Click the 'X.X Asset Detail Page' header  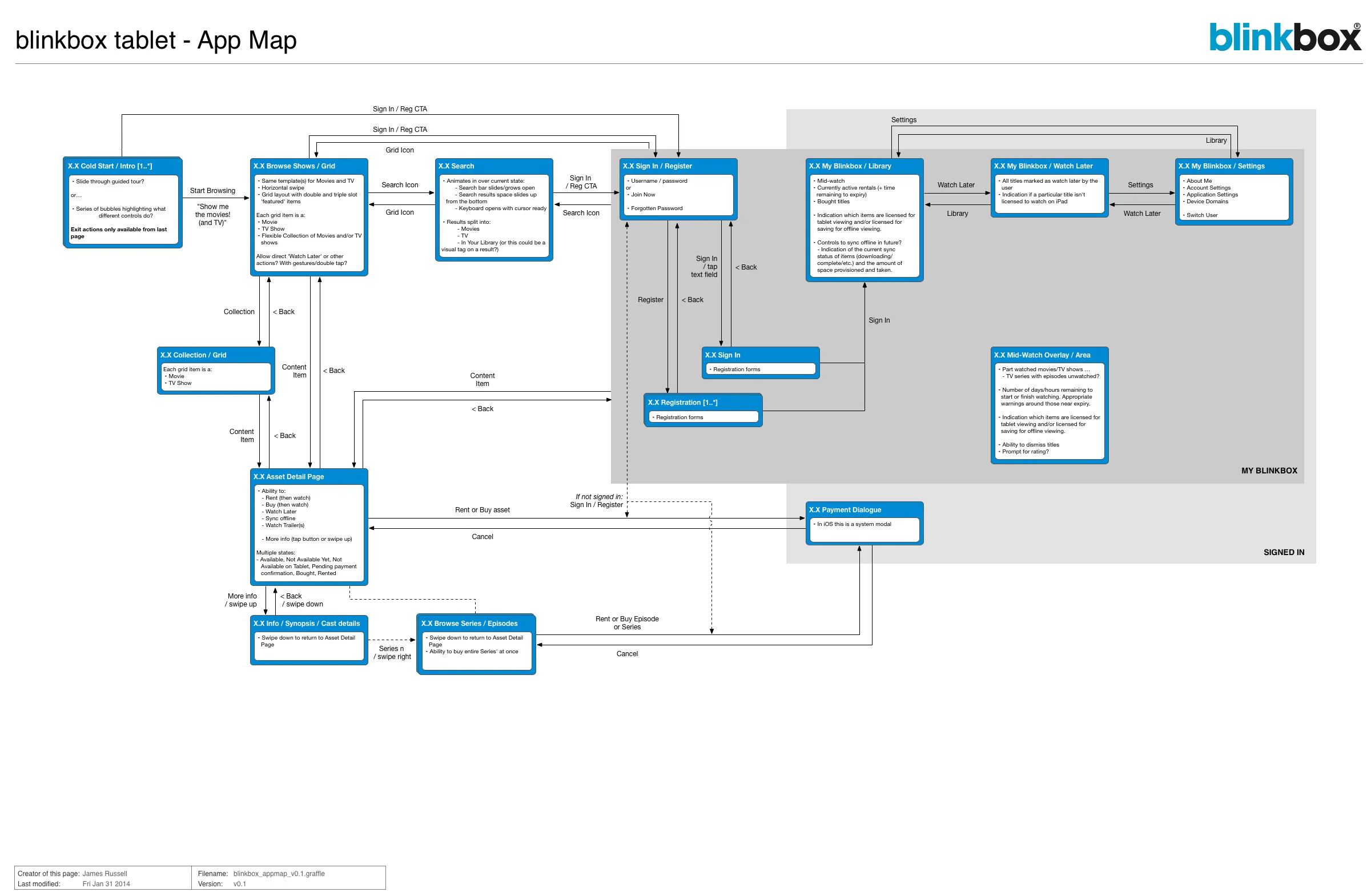click(288, 476)
